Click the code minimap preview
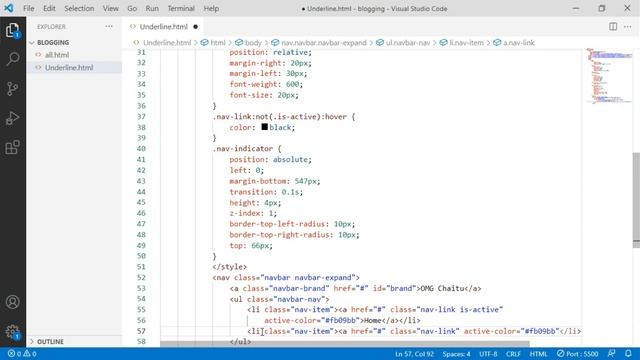The width and height of the screenshot is (640, 360). point(608,76)
